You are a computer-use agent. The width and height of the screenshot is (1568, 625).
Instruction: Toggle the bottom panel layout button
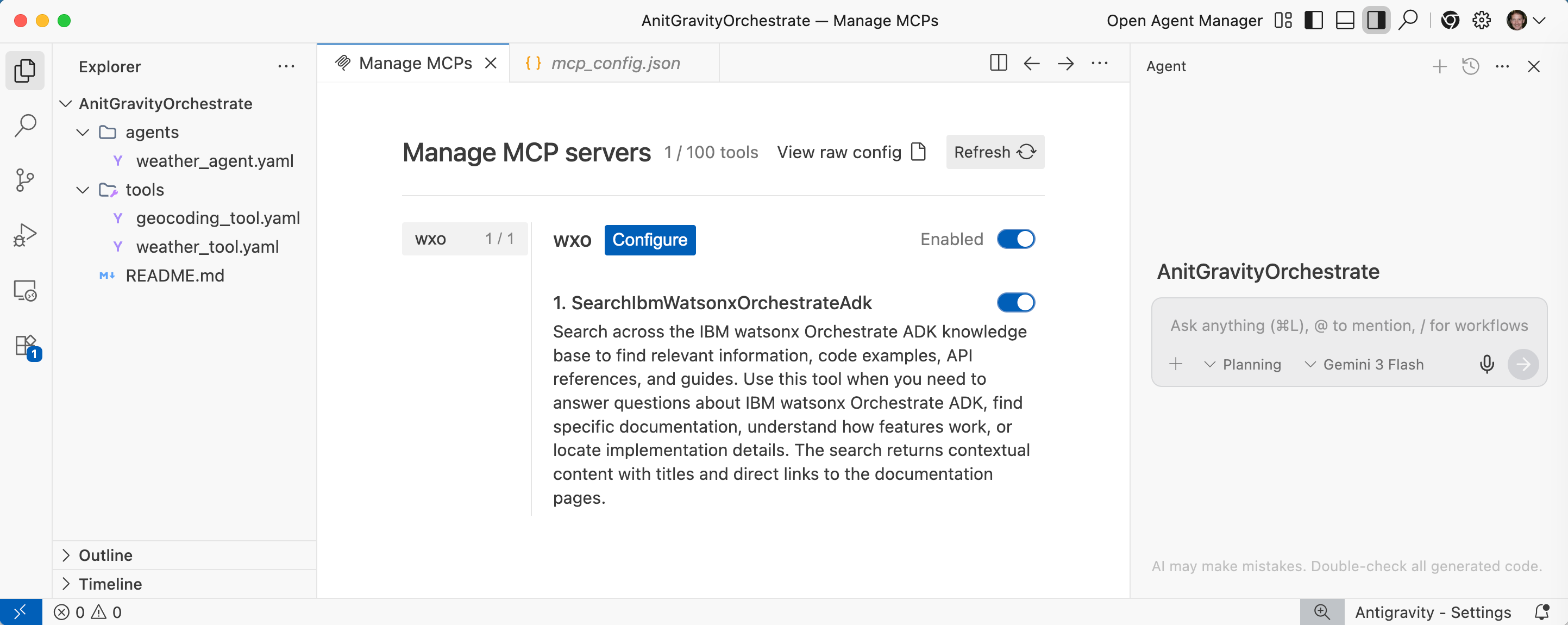tap(1345, 21)
